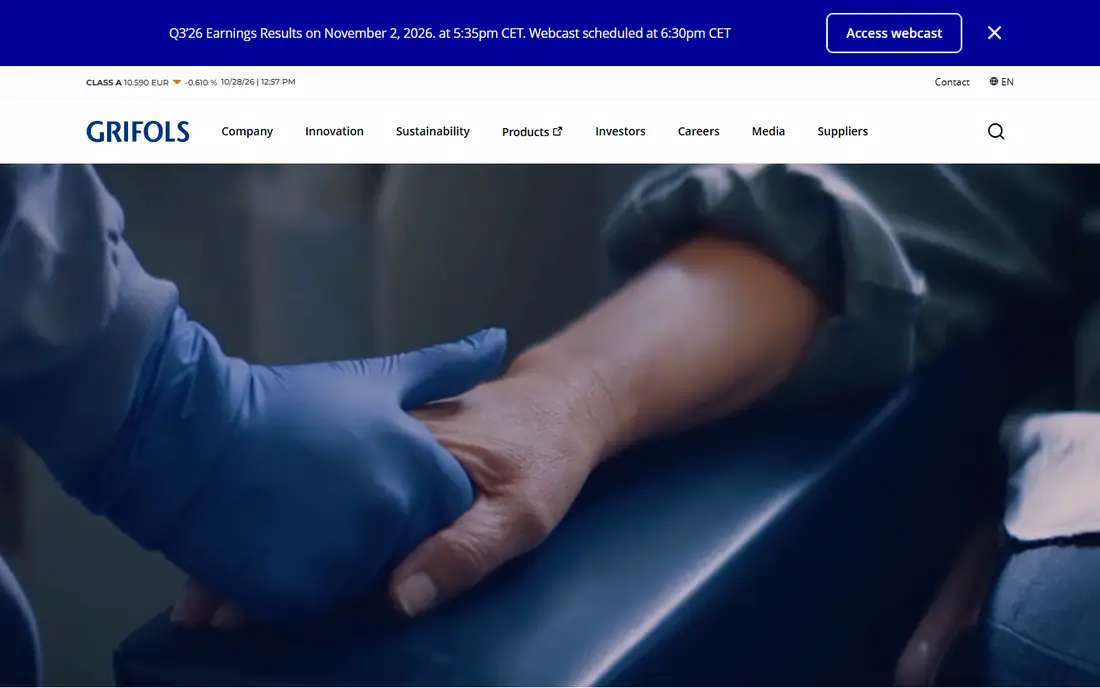Click the CLASS A stock label
Image resolution: width=1100 pixels, height=688 pixels.
[104, 82]
